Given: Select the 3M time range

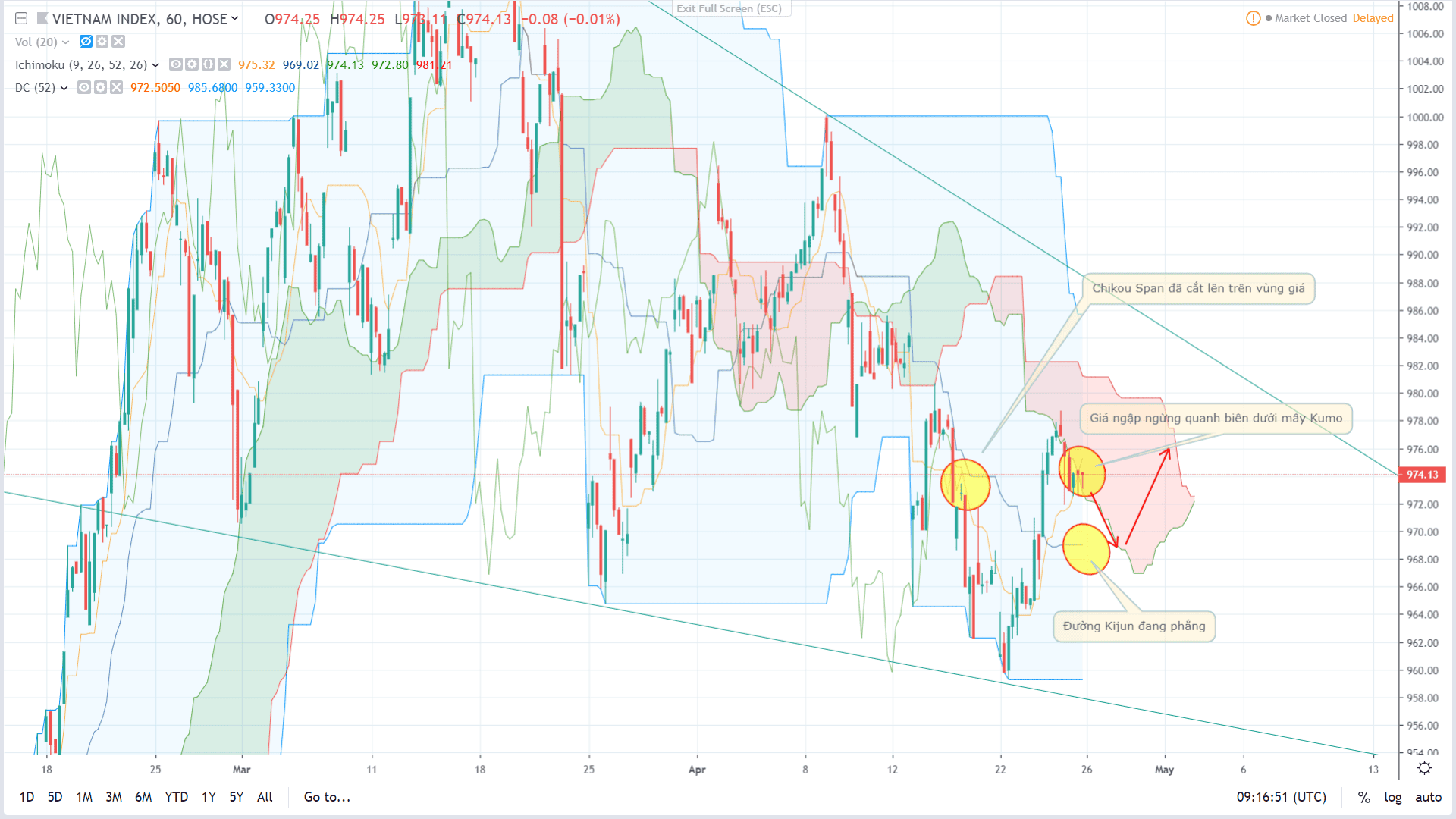Looking at the screenshot, I should click(114, 797).
